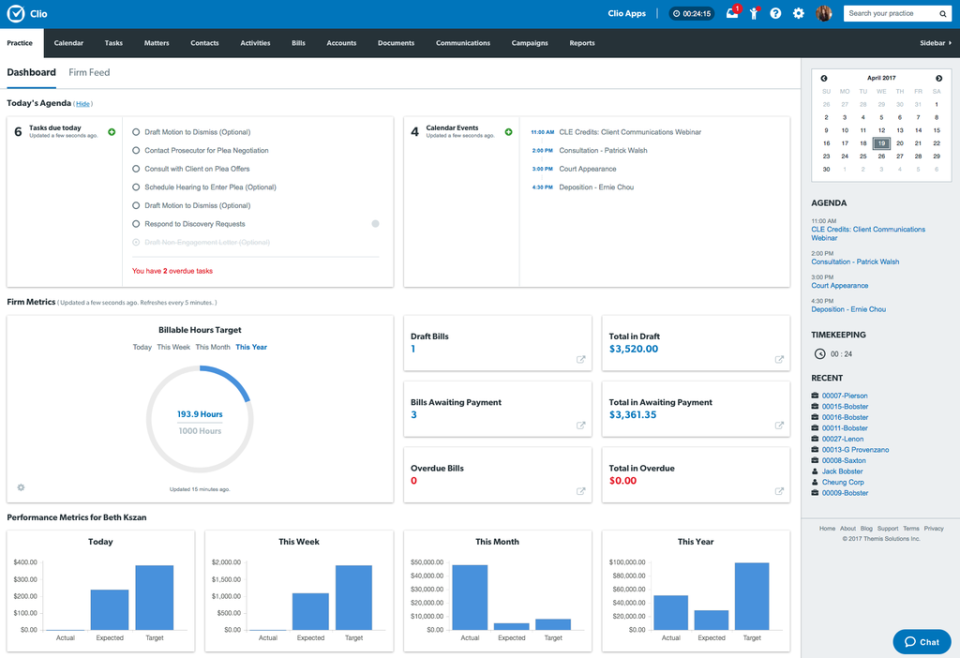Go to previous month in mini calendar
Viewport: 960px width, 658px height.
(824, 77)
